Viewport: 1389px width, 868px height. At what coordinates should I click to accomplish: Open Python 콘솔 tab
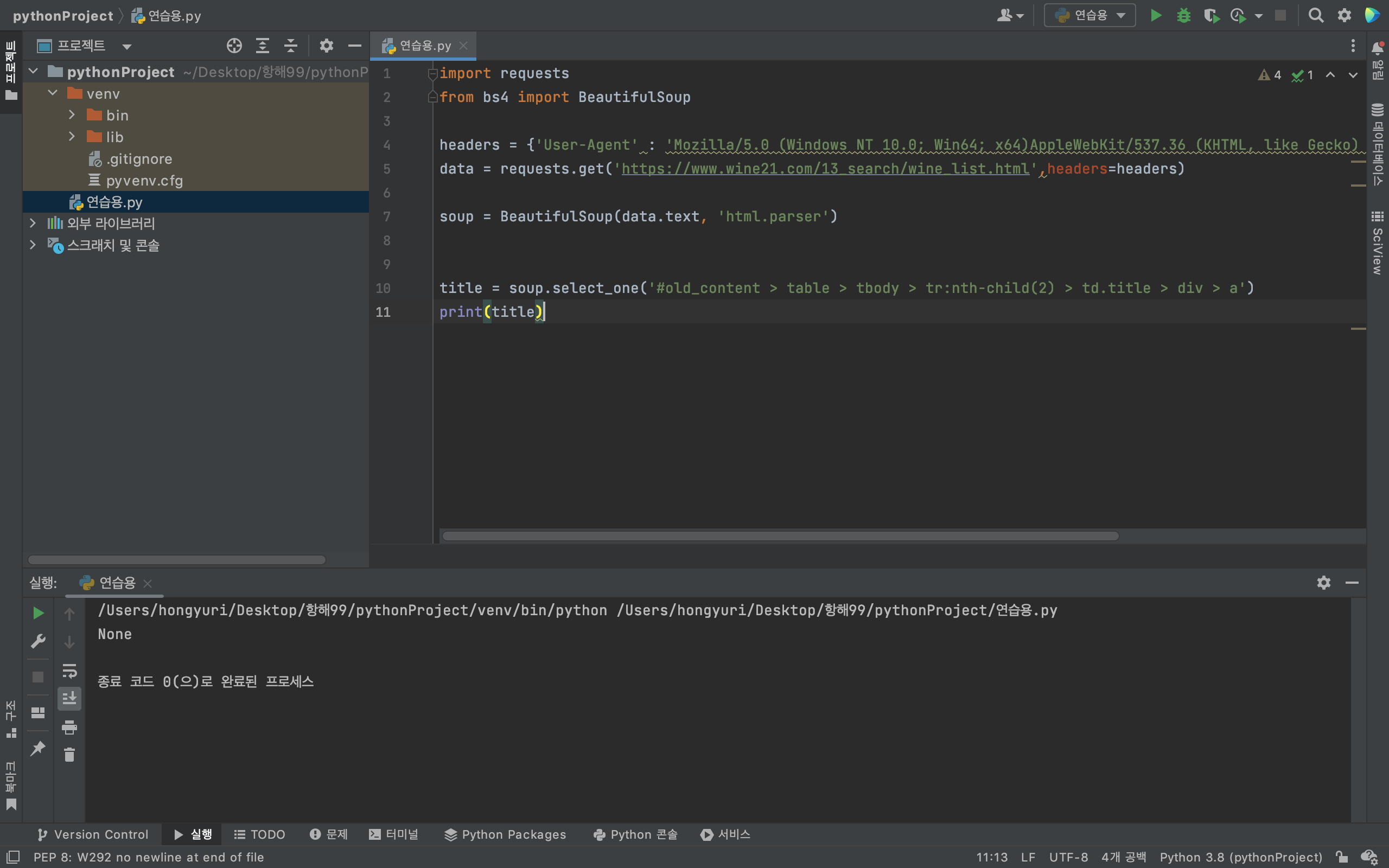(x=635, y=834)
